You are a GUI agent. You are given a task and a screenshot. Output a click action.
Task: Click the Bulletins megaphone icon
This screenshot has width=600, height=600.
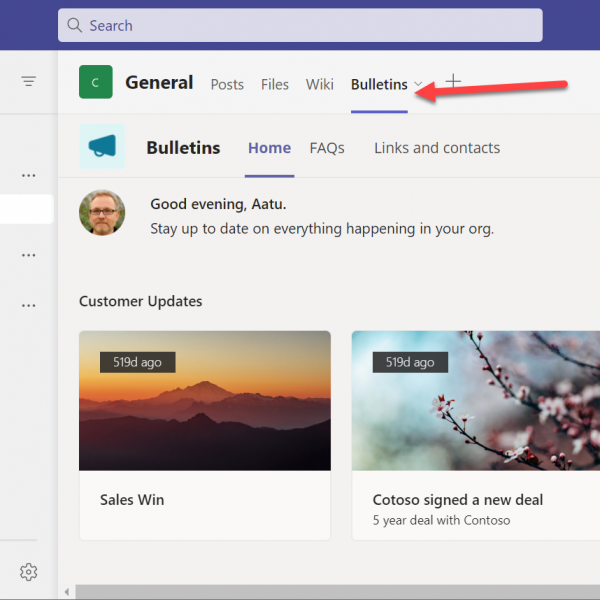tap(102, 147)
